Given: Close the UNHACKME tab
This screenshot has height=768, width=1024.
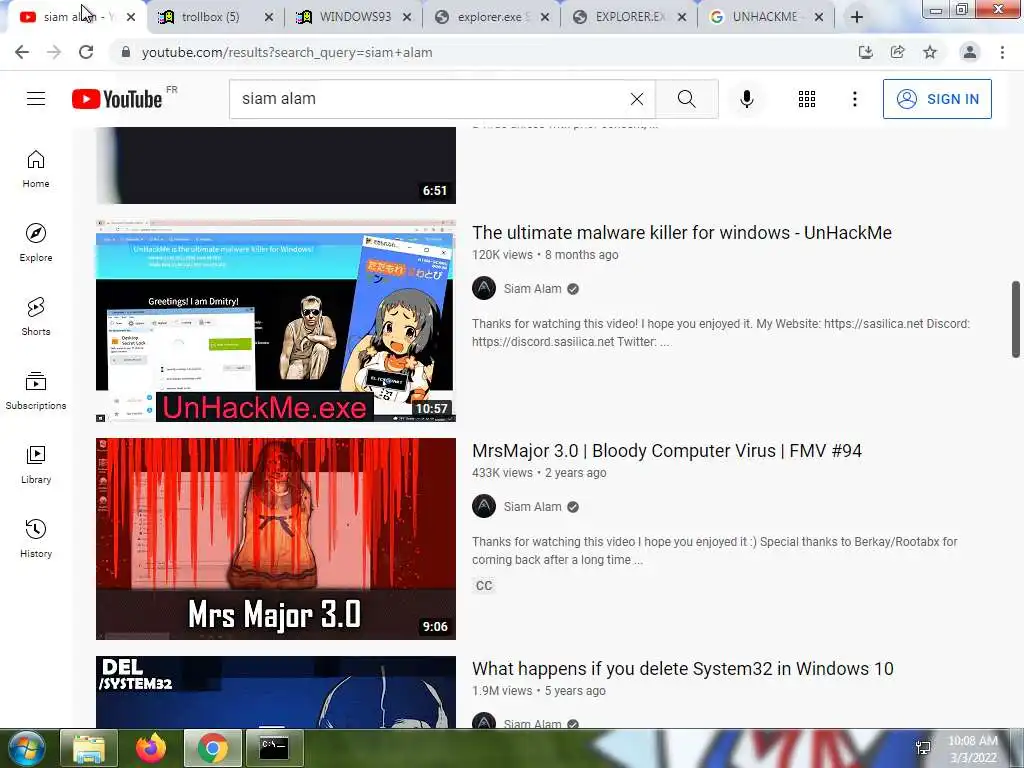Looking at the screenshot, I should coord(819,17).
